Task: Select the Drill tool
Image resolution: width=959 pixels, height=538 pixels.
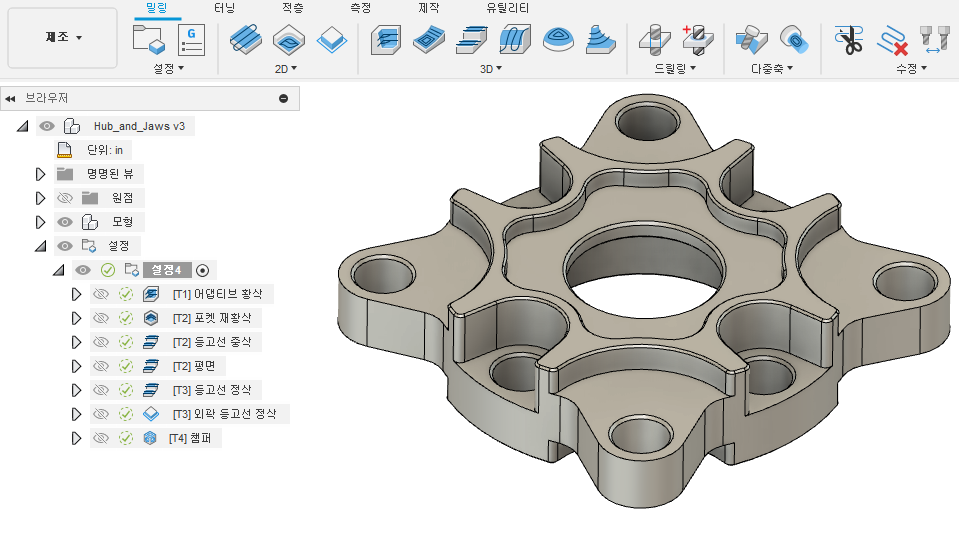Action: click(654, 40)
